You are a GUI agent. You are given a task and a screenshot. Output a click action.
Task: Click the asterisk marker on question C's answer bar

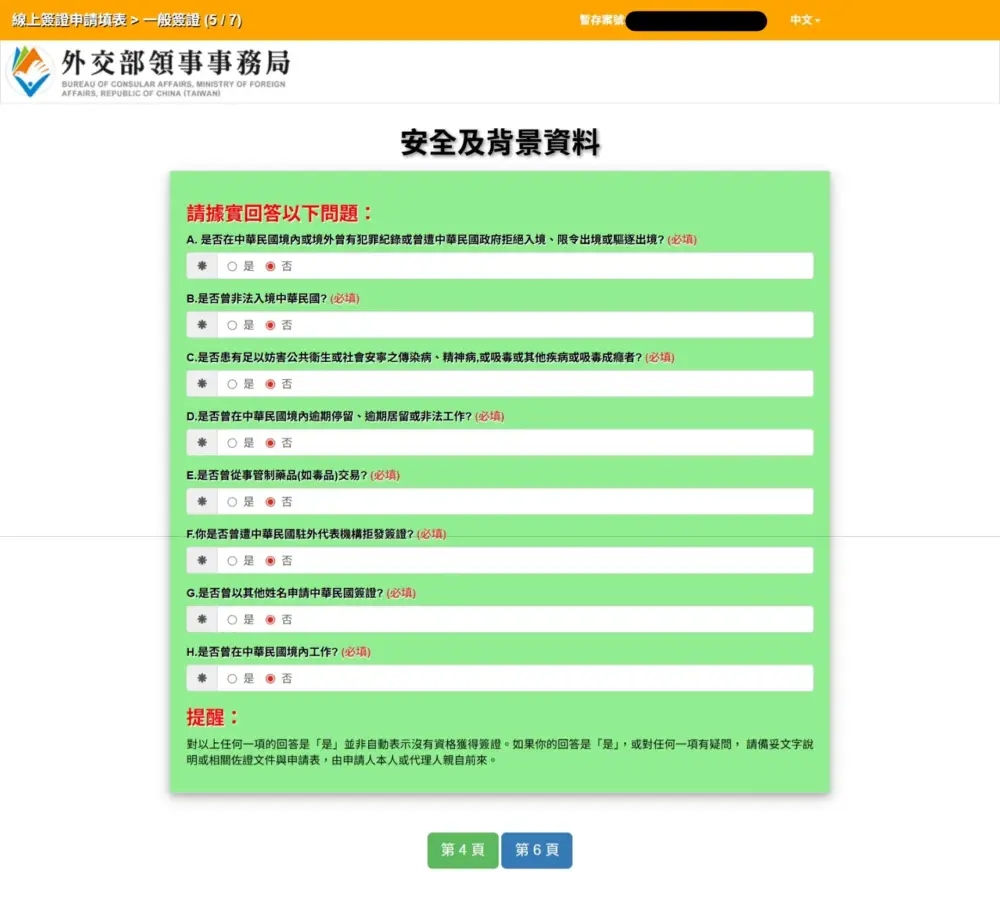point(201,383)
